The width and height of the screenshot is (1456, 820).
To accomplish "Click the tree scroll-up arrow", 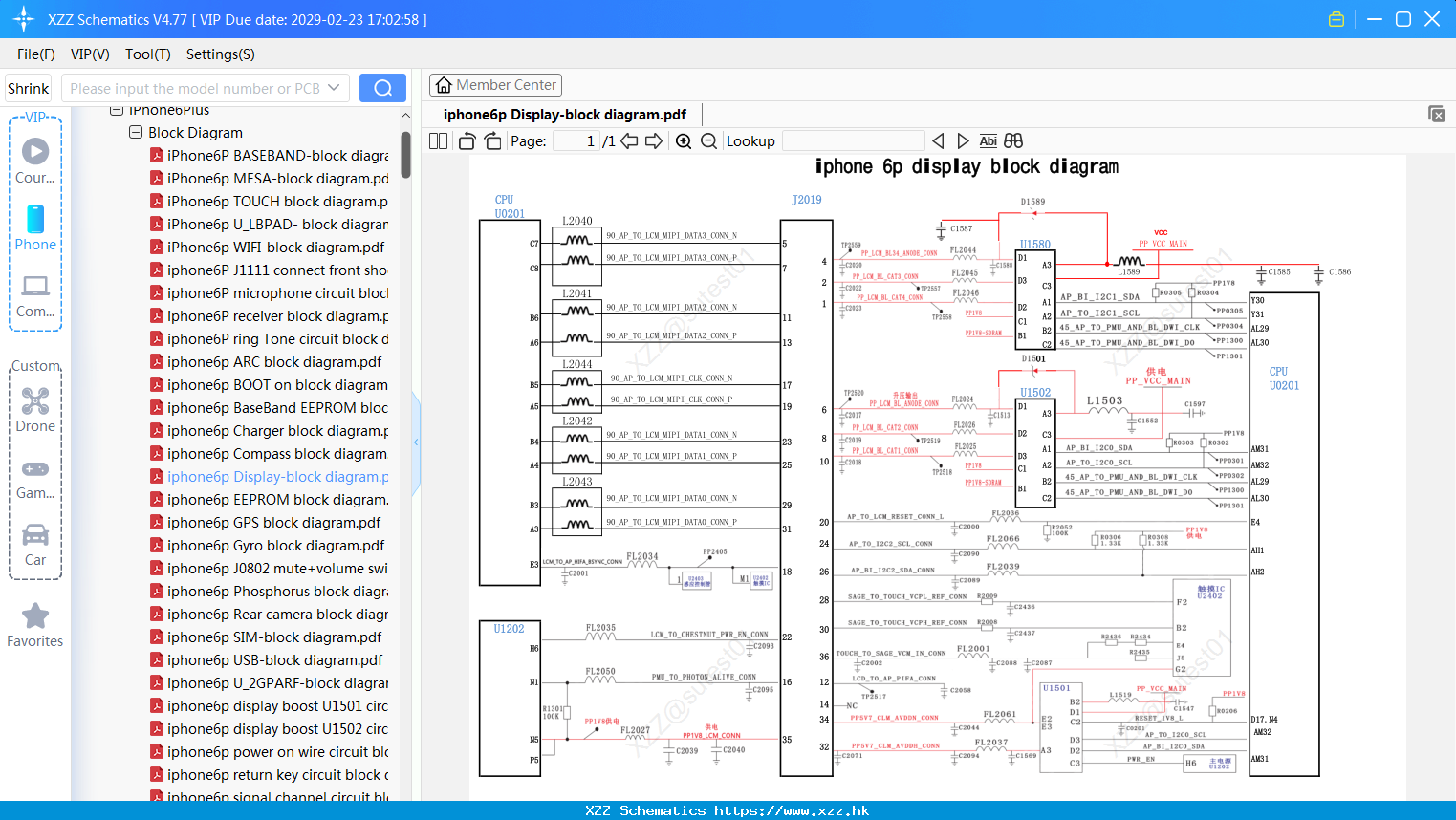I will [405, 116].
